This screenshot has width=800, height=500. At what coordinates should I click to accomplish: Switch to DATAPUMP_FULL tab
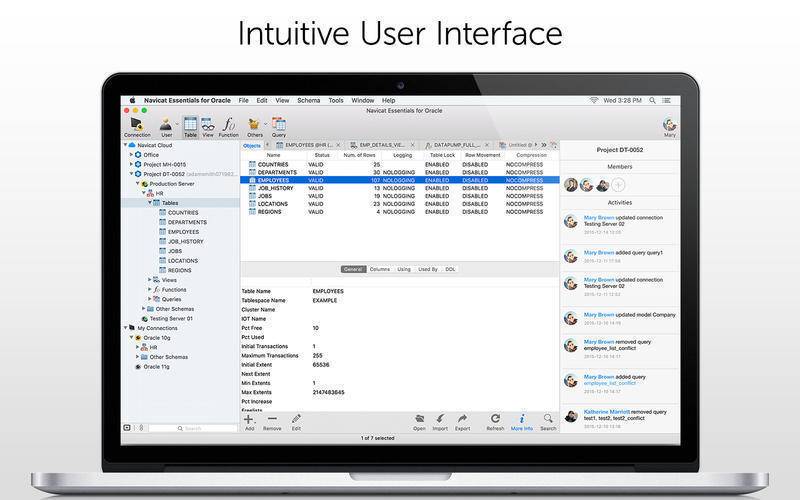pyautogui.click(x=457, y=145)
